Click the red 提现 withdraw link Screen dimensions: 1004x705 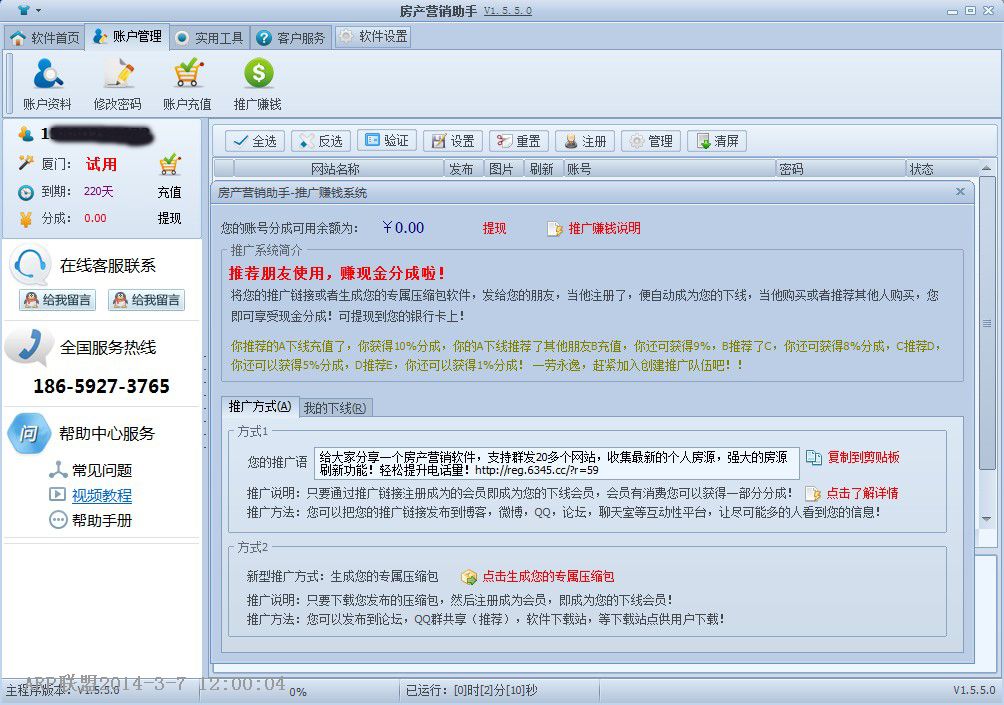tap(494, 229)
